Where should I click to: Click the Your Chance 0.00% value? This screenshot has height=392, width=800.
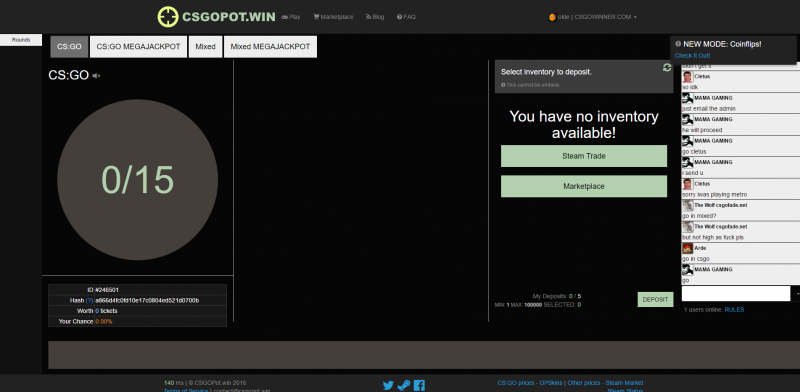click(x=104, y=322)
